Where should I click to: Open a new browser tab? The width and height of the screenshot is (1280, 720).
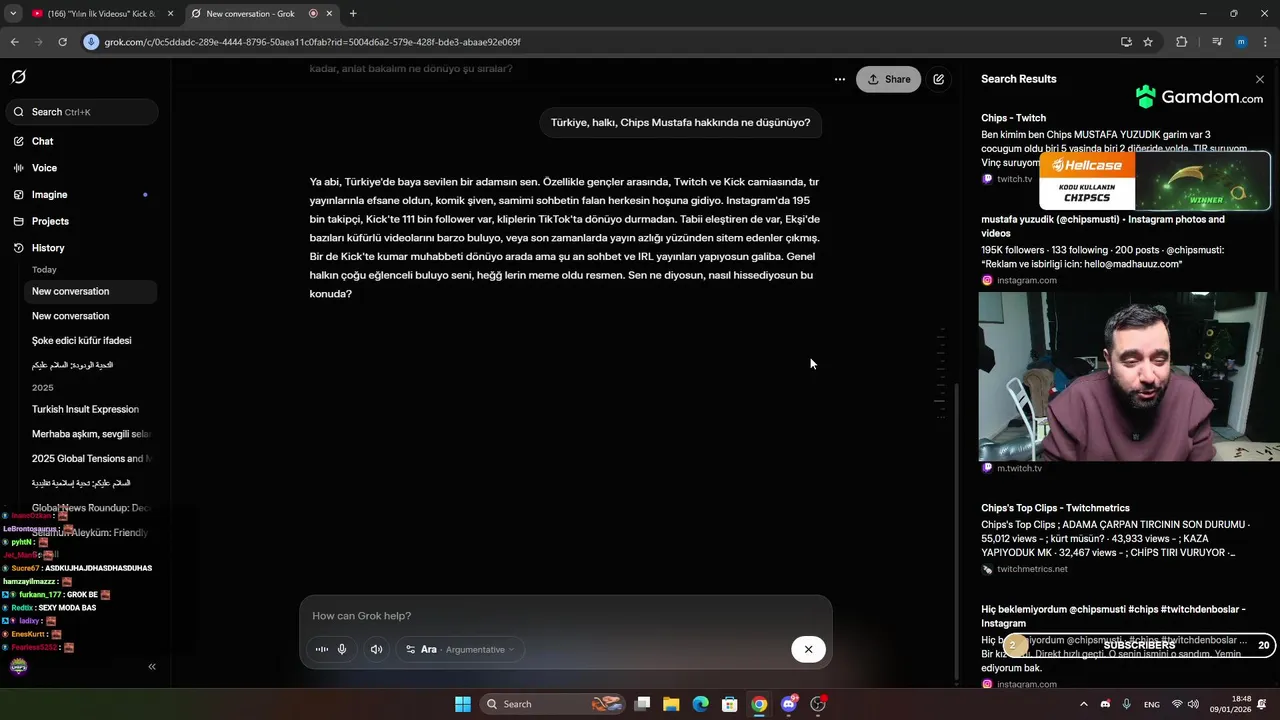click(x=353, y=14)
